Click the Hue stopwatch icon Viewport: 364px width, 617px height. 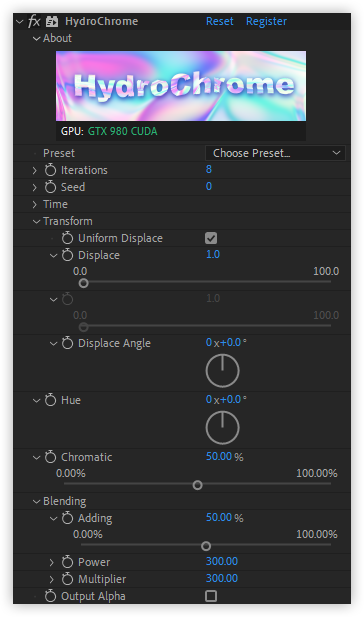[50, 400]
